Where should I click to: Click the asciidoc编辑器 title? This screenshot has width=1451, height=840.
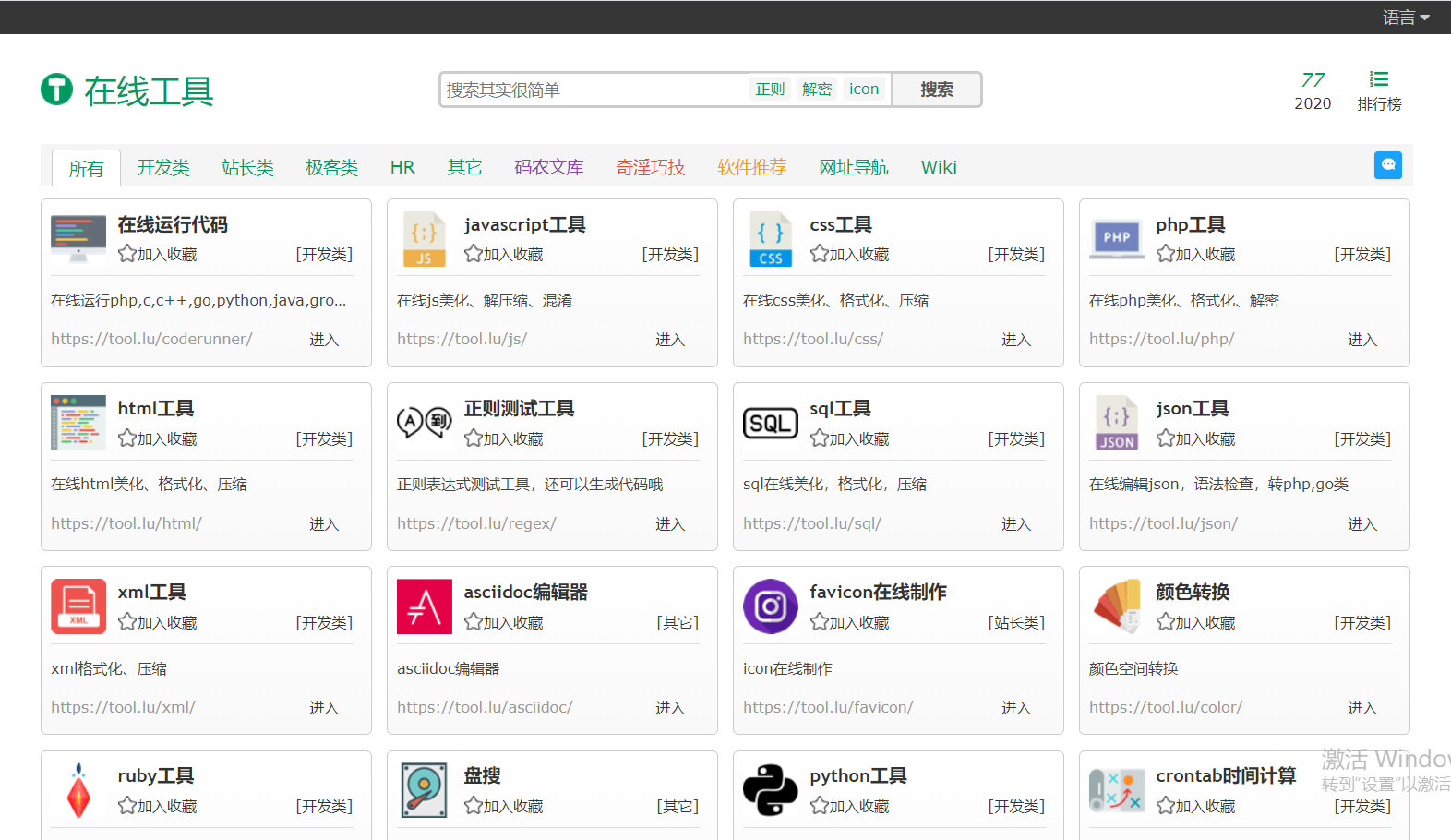tap(526, 592)
